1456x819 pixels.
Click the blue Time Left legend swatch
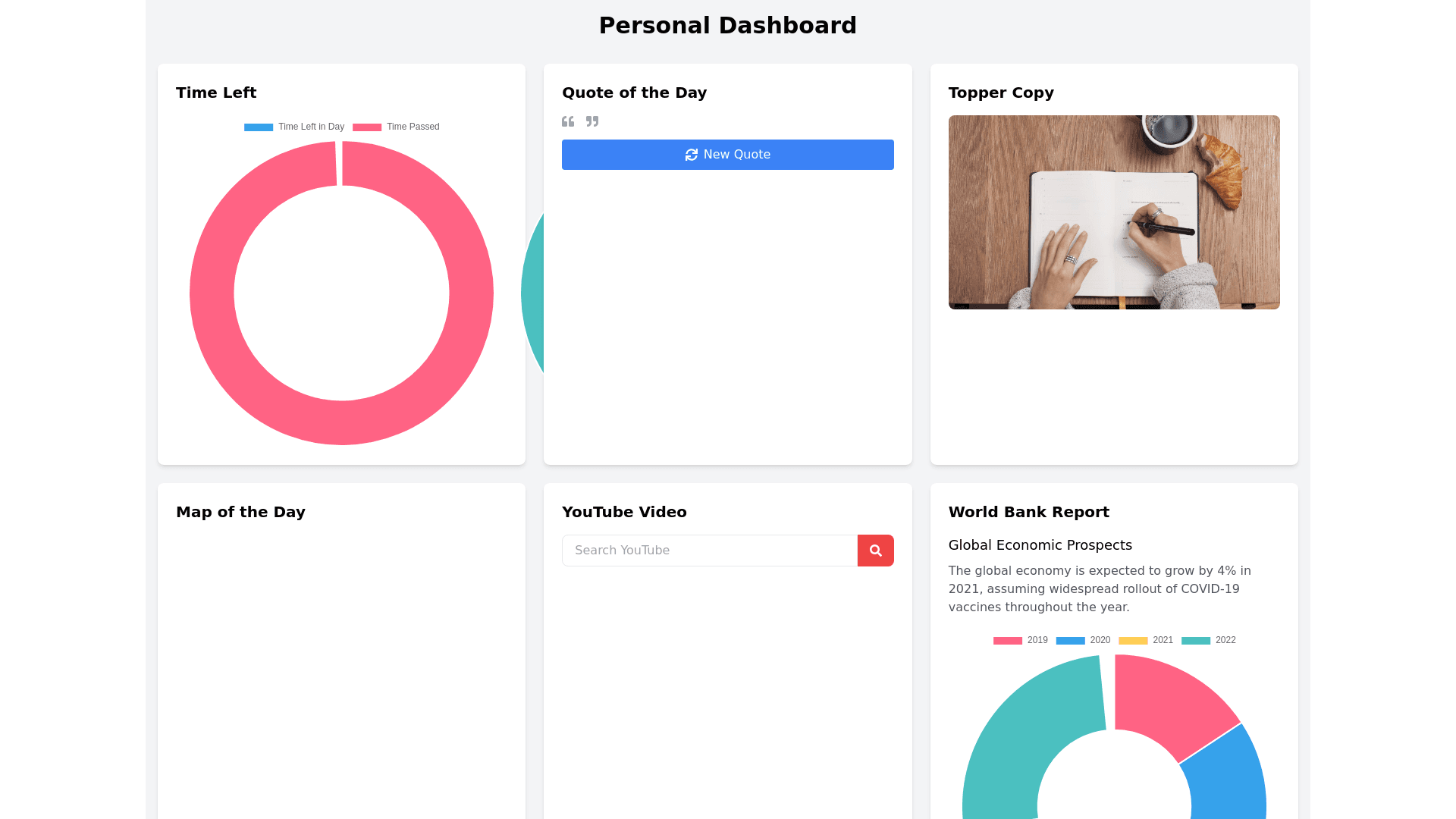[259, 127]
